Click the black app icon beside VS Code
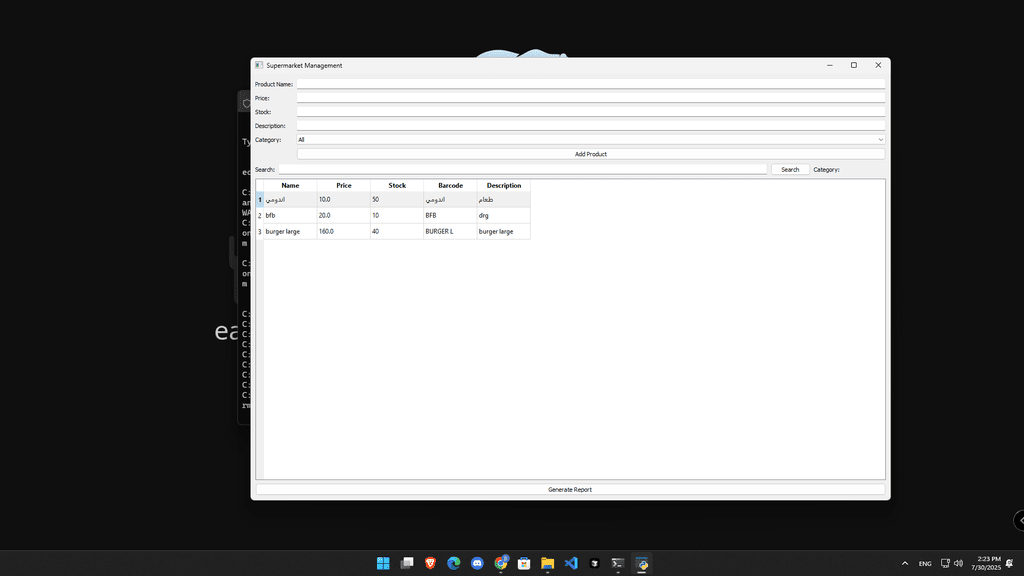Screen dimensions: 1024x576 coord(594,563)
